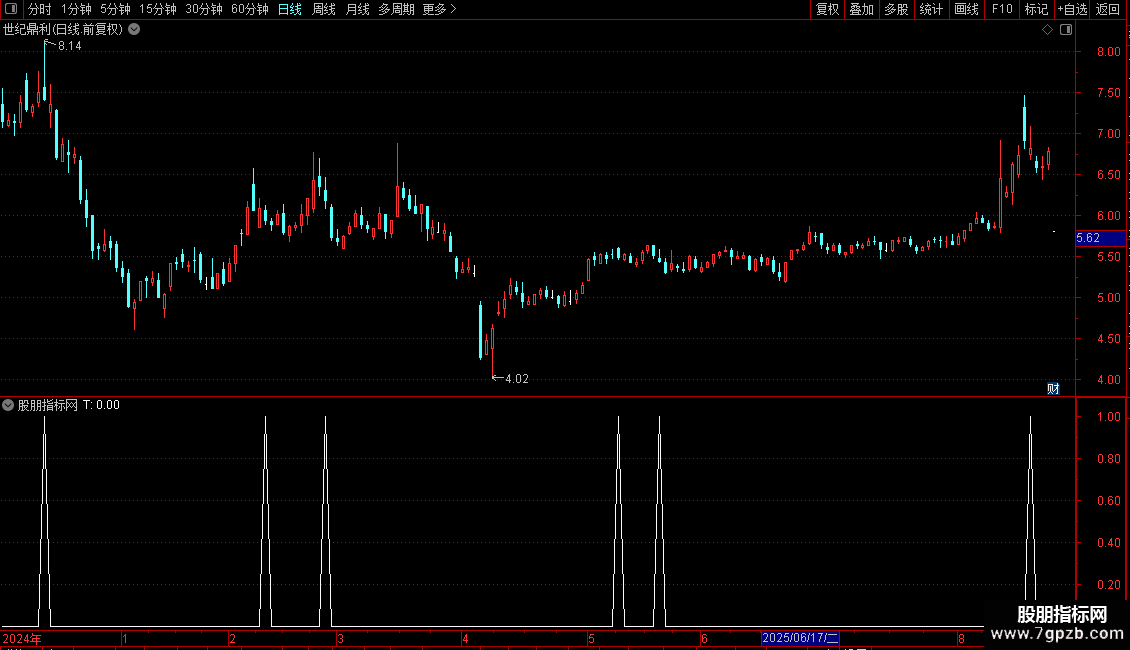Click 返回 to go back

1108,9
